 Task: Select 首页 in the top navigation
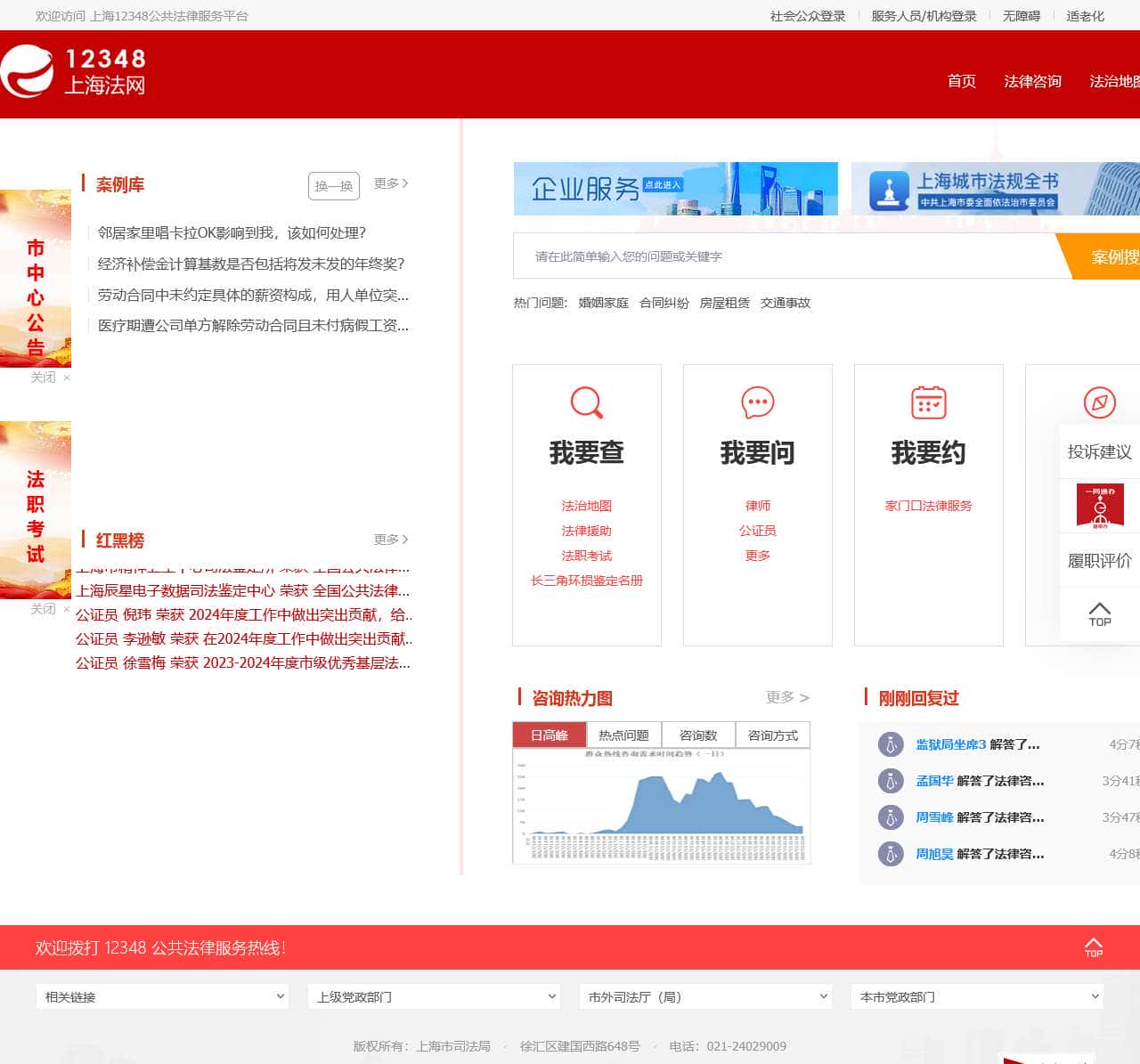[x=961, y=81]
